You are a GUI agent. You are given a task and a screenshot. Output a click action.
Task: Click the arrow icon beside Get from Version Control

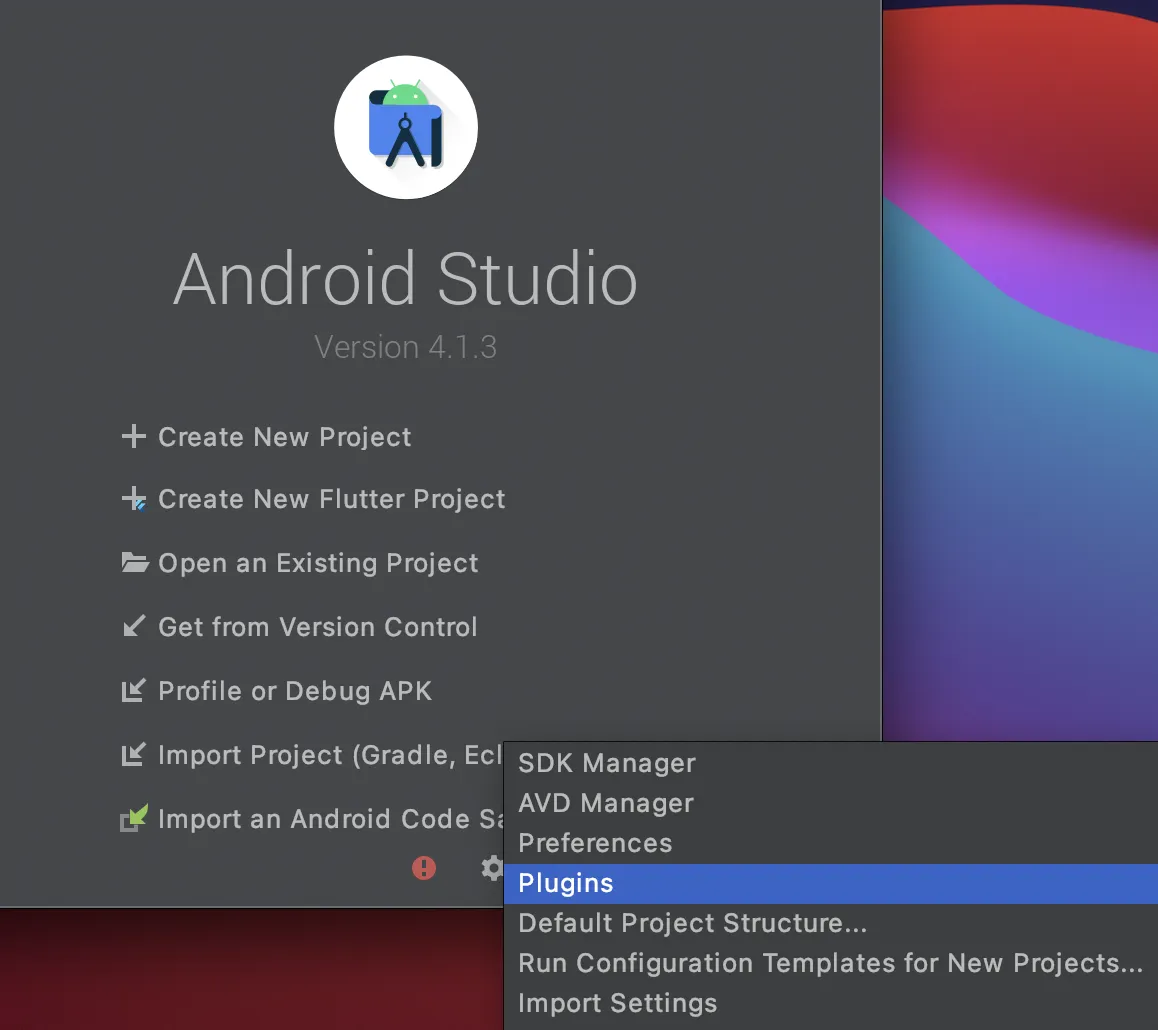pos(134,626)
